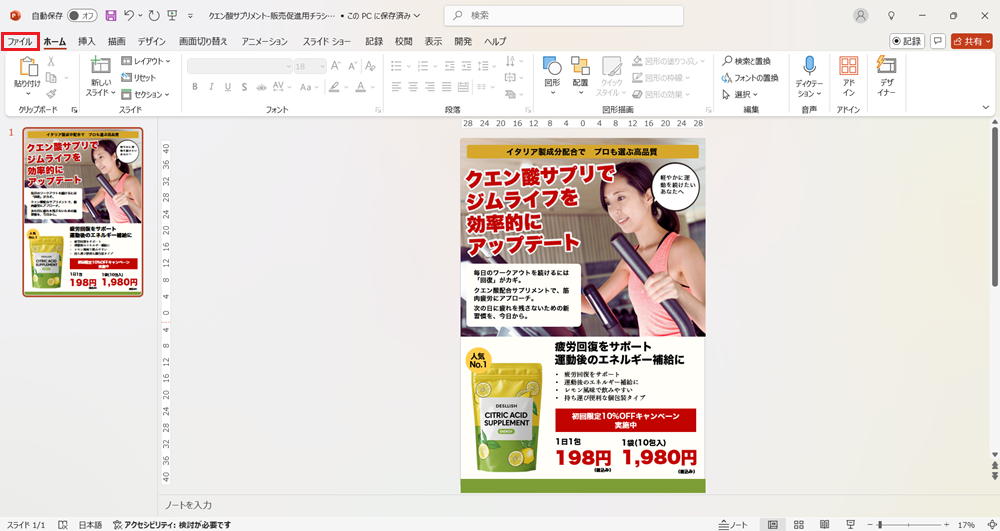1000x531 pixels.
Task: Switch to reading view icon
Action: 824,525
